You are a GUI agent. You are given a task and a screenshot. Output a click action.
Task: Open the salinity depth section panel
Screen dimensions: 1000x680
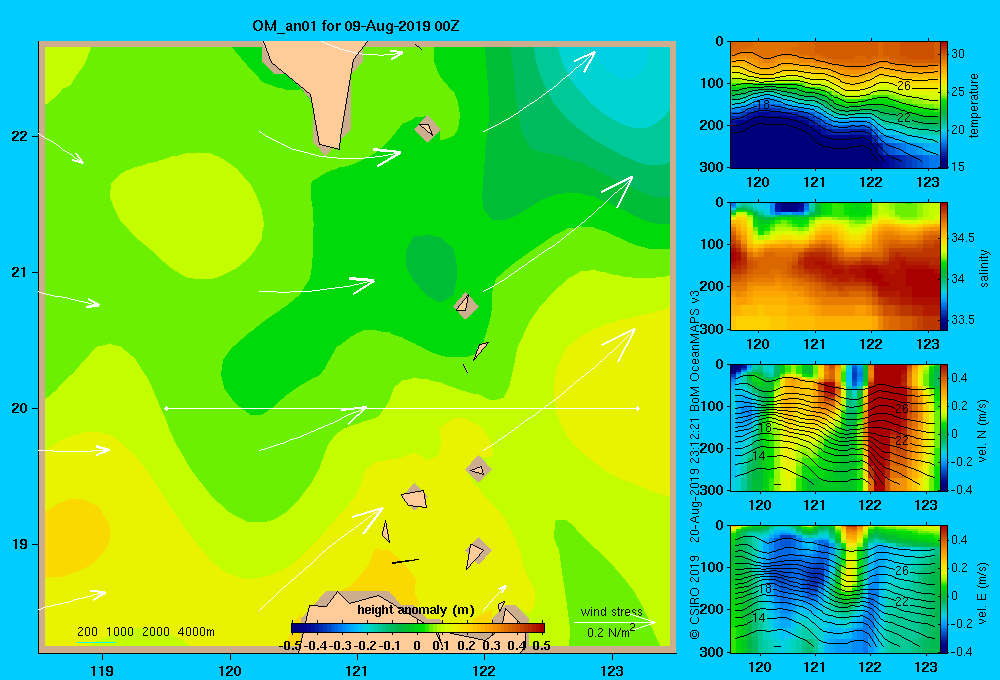point(834,266)
